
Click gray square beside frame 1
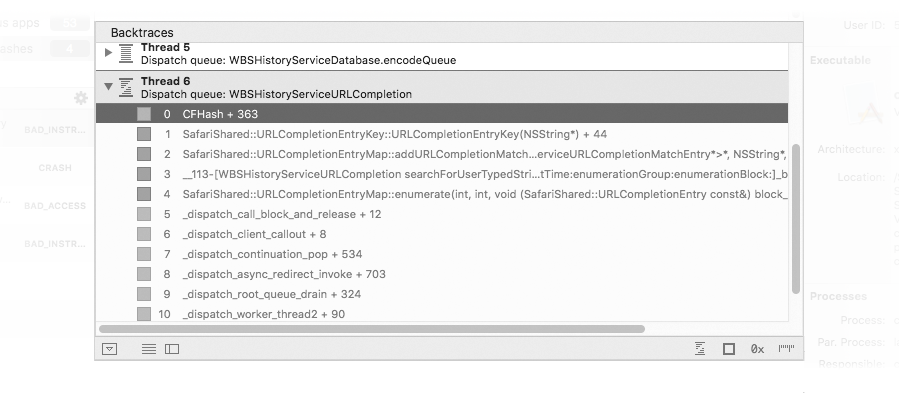(144, 134)
